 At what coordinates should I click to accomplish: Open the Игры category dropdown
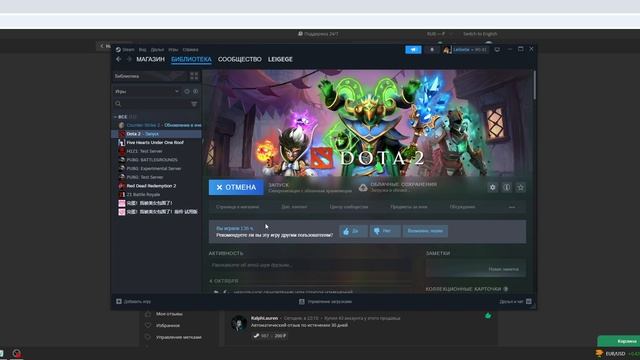pyautogui.click(x=147, y=91)
